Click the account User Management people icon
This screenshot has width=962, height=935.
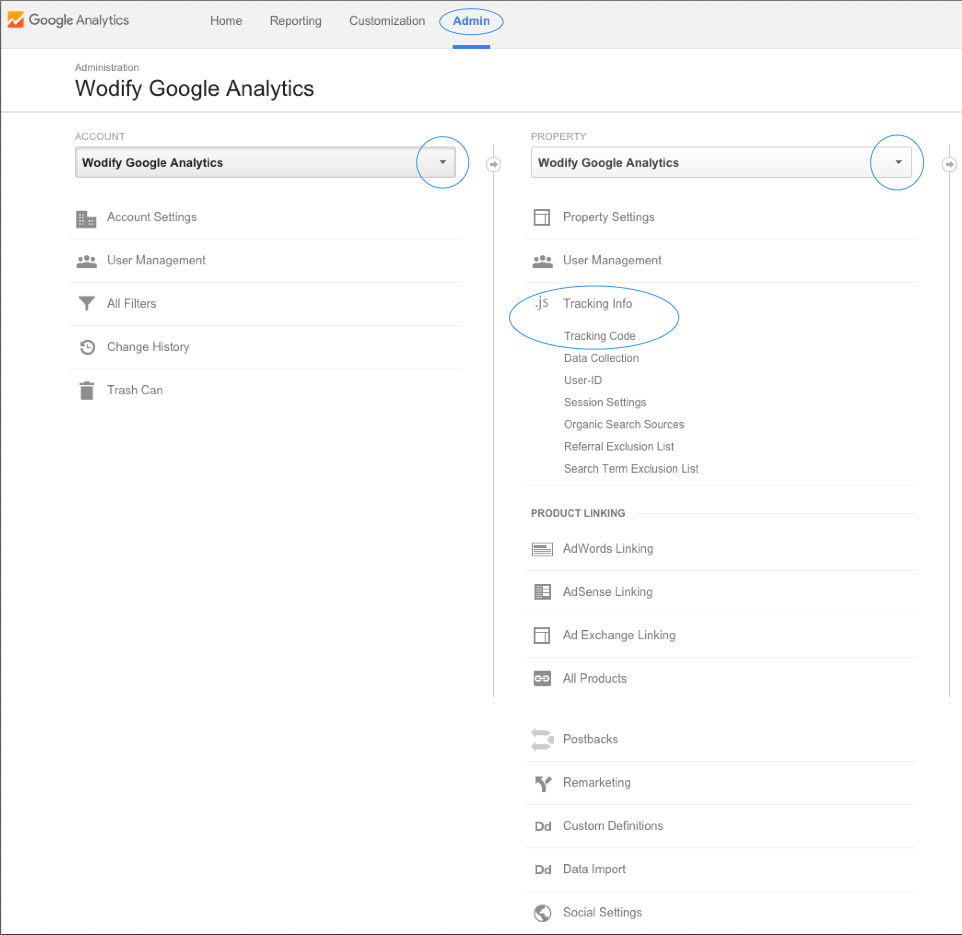(87, 261)
